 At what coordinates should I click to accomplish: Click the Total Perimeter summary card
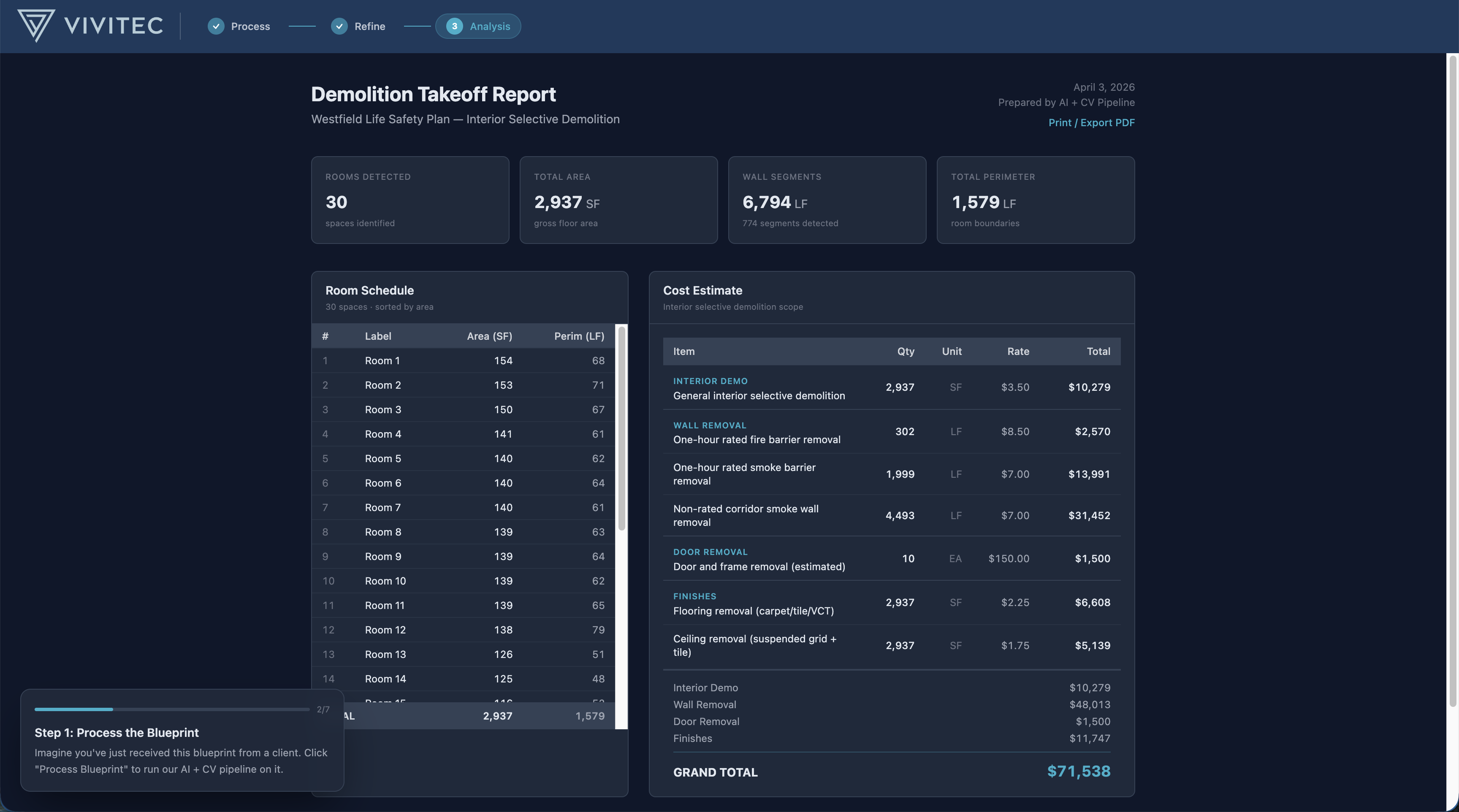[1035, 200]
